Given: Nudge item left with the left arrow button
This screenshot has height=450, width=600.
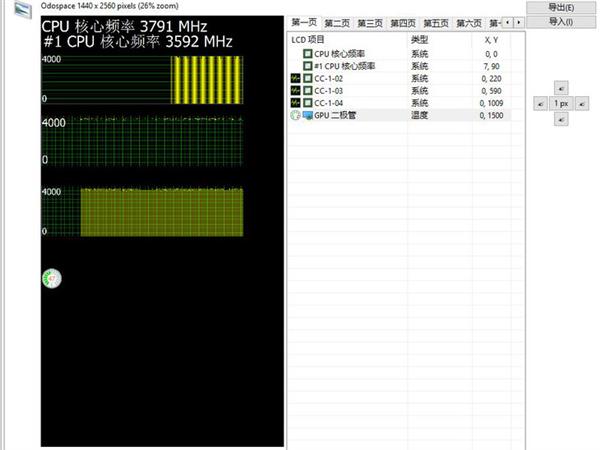Looking at the screenshot, I should (540, 103).
